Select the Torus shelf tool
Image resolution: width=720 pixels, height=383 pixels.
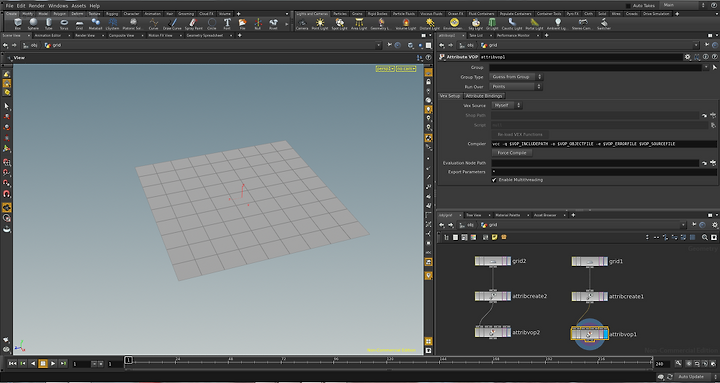tap(64, 23)
